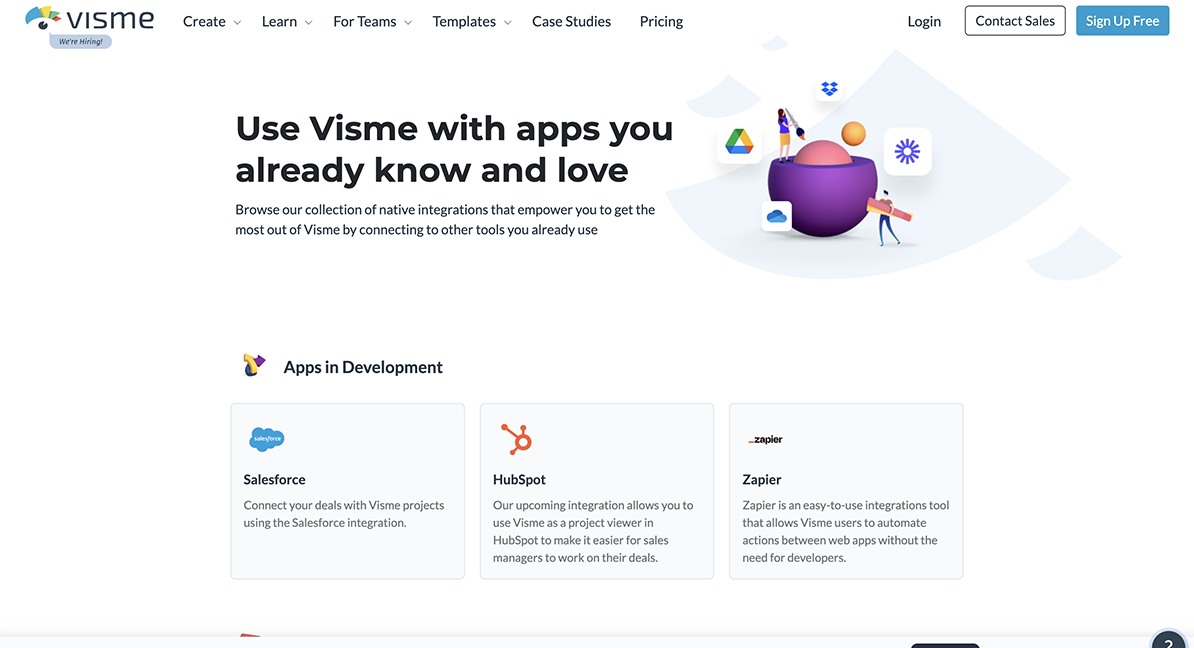
Task: Click the purple spiral icon in the illustration
Action: pyautogui.click(x=906, y=151)
